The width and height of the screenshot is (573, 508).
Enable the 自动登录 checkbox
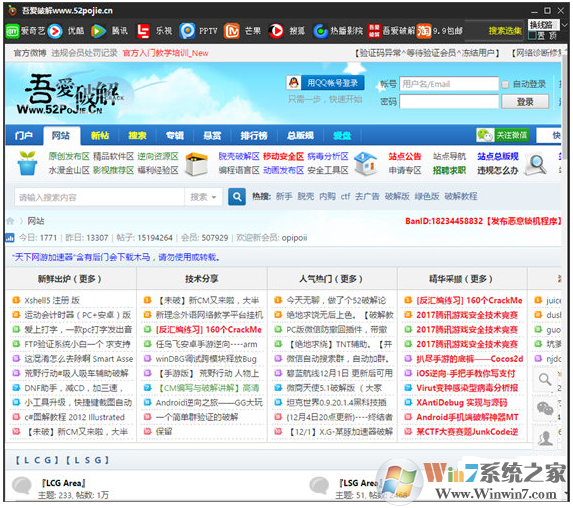[x=505, y=84]
